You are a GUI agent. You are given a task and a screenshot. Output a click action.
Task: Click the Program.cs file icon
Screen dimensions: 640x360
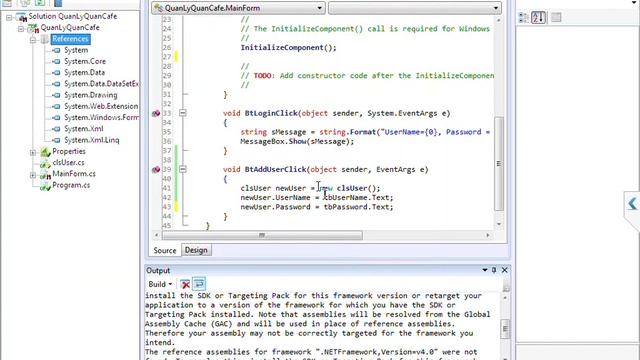(45, 187)
